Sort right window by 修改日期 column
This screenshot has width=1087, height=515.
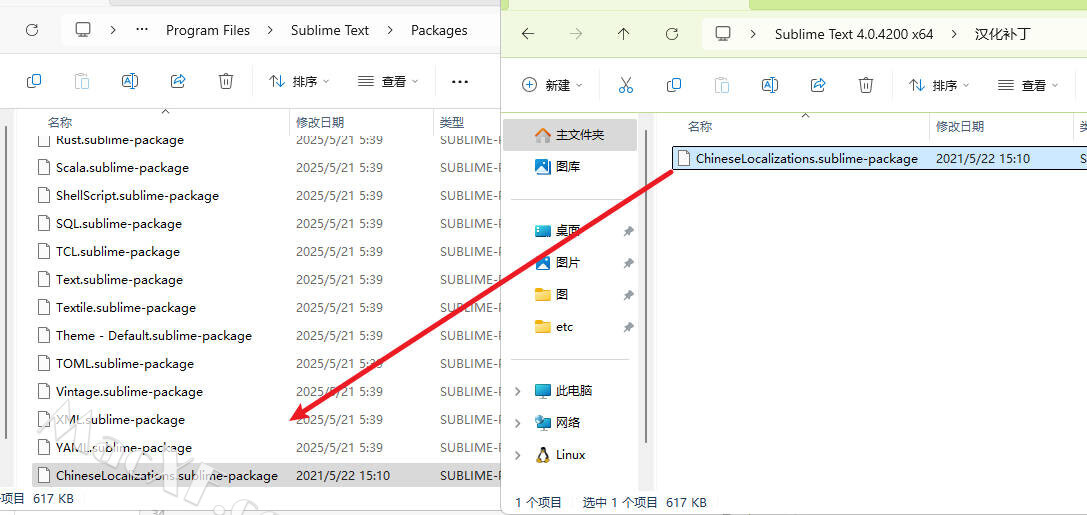click(959, 126)
